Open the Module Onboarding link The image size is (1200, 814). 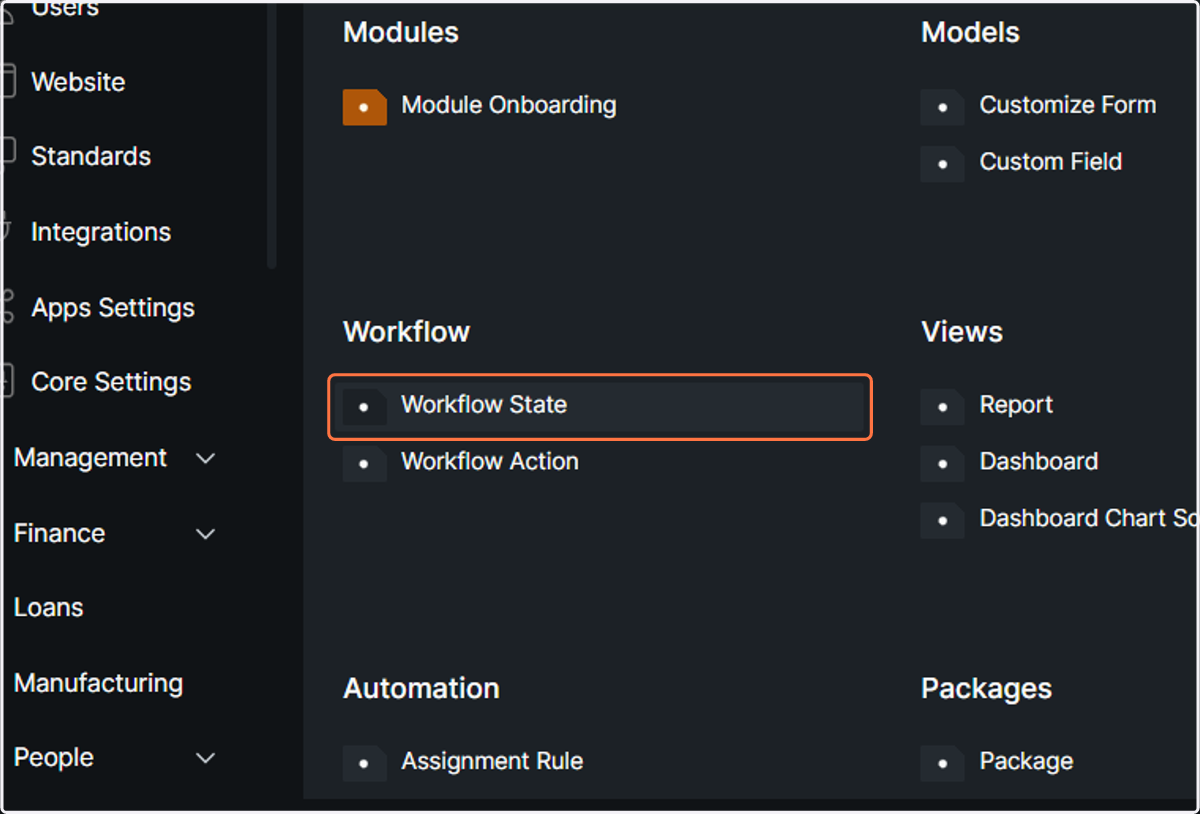point(509,105)
